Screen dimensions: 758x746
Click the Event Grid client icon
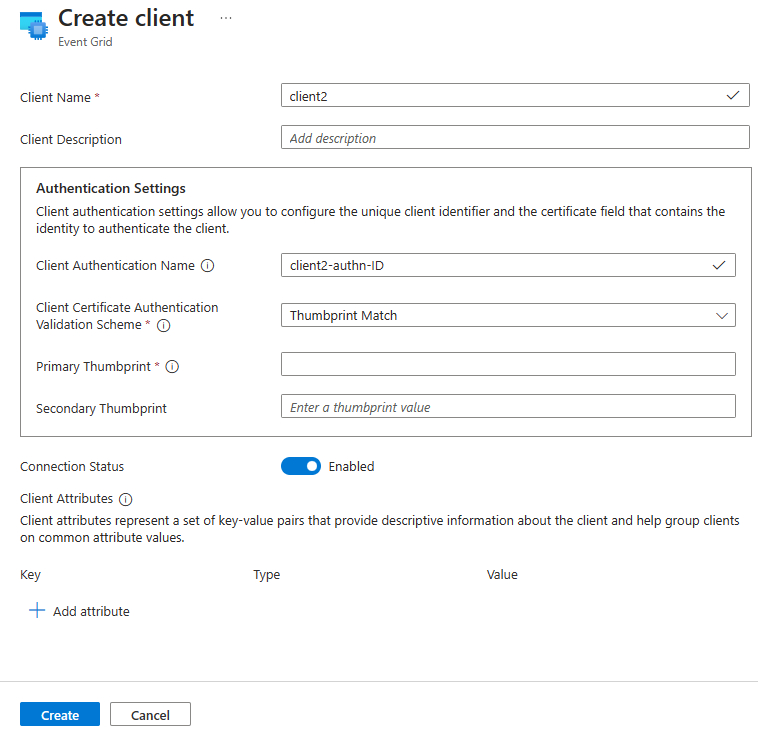(32, 26)
